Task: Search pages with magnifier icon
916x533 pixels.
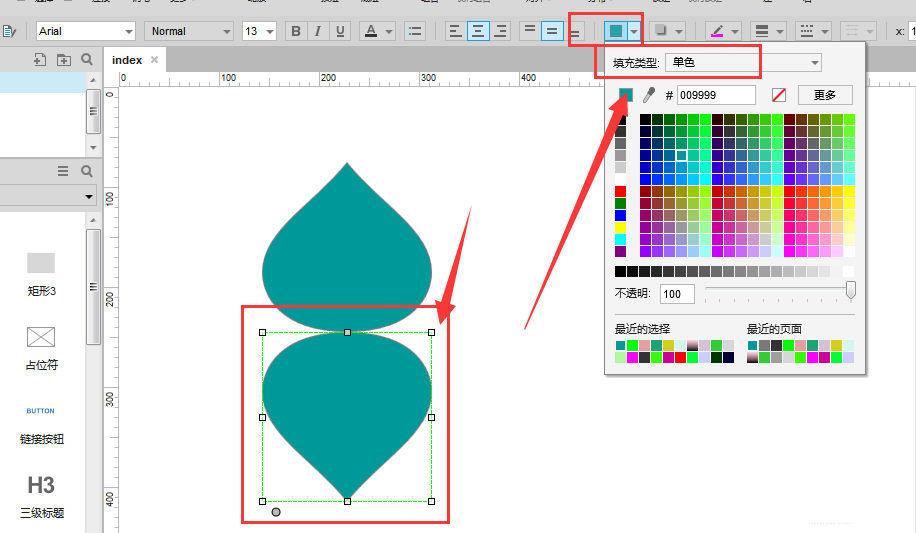Action: point(86,59)
